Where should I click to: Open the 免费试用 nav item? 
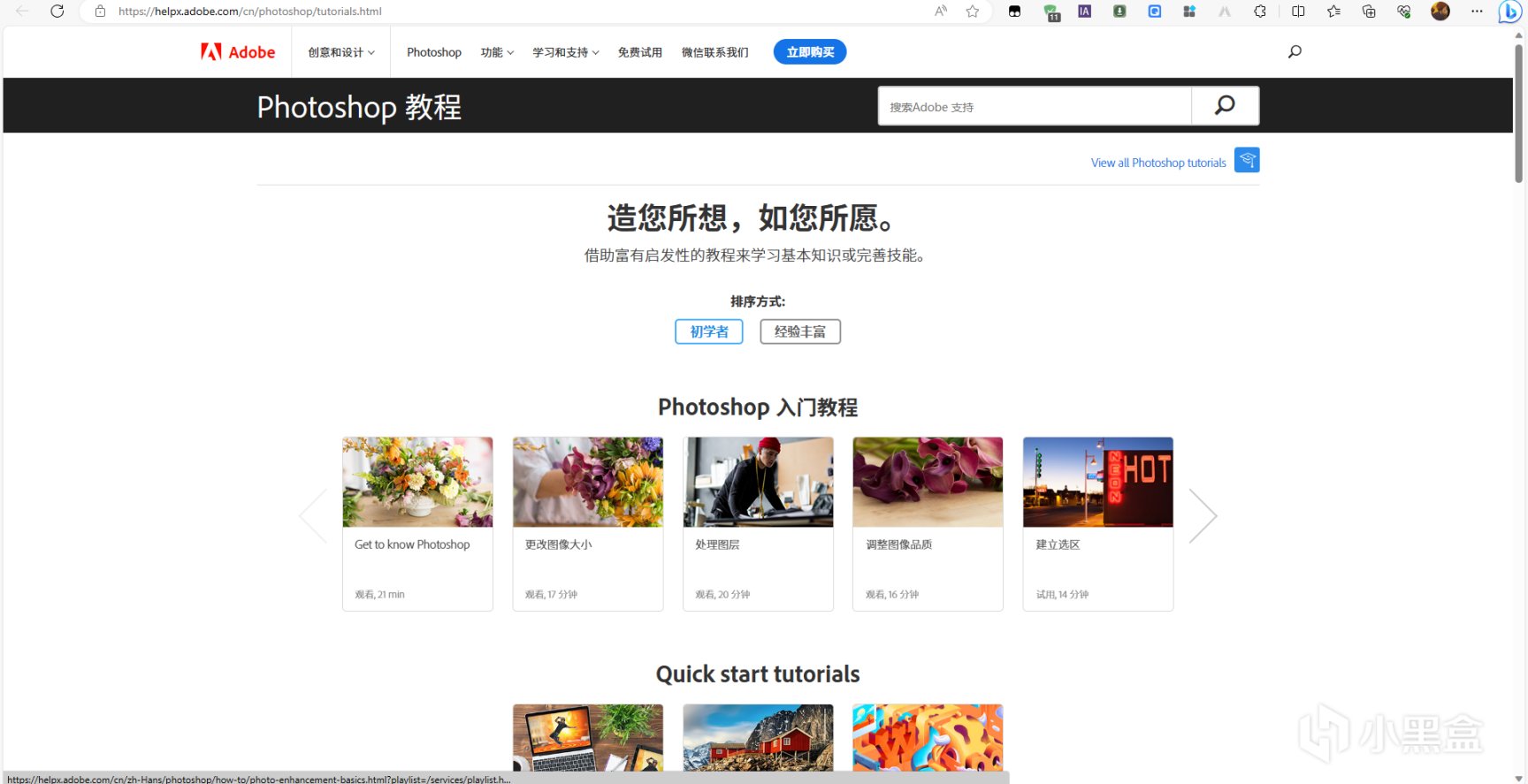click(x=640, y=52)
